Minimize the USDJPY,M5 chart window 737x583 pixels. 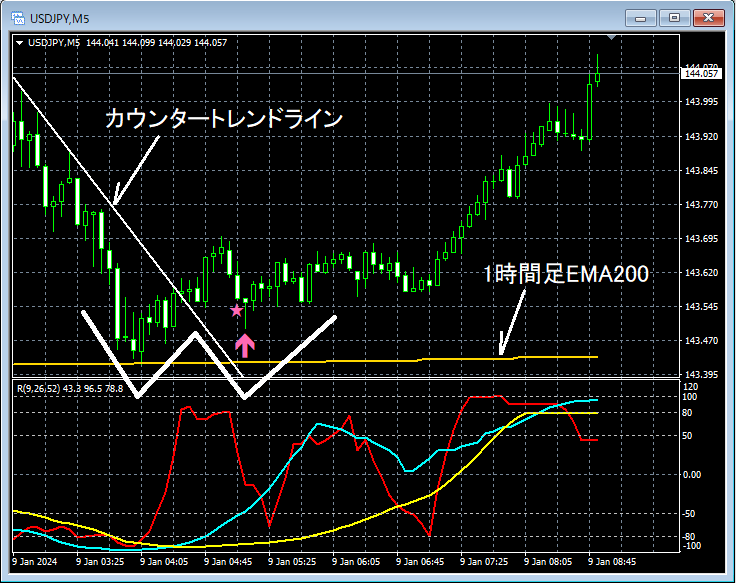pyautogui.click(x=640, y=18)
